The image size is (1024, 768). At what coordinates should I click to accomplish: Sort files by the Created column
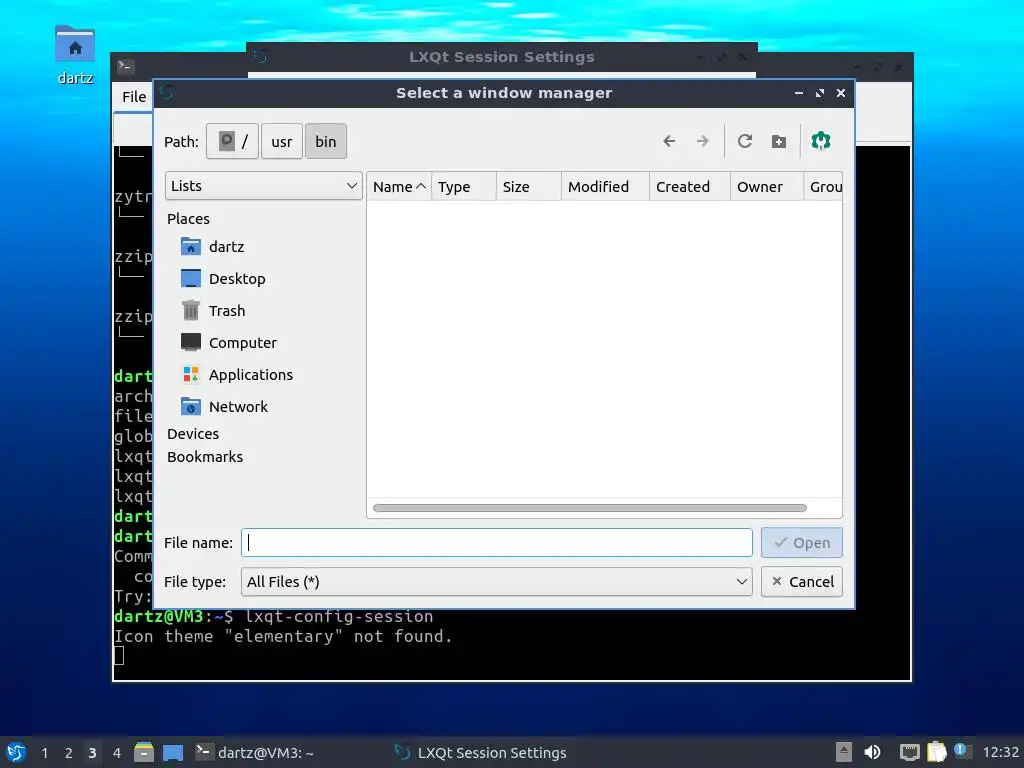click(x=690, y=187)
